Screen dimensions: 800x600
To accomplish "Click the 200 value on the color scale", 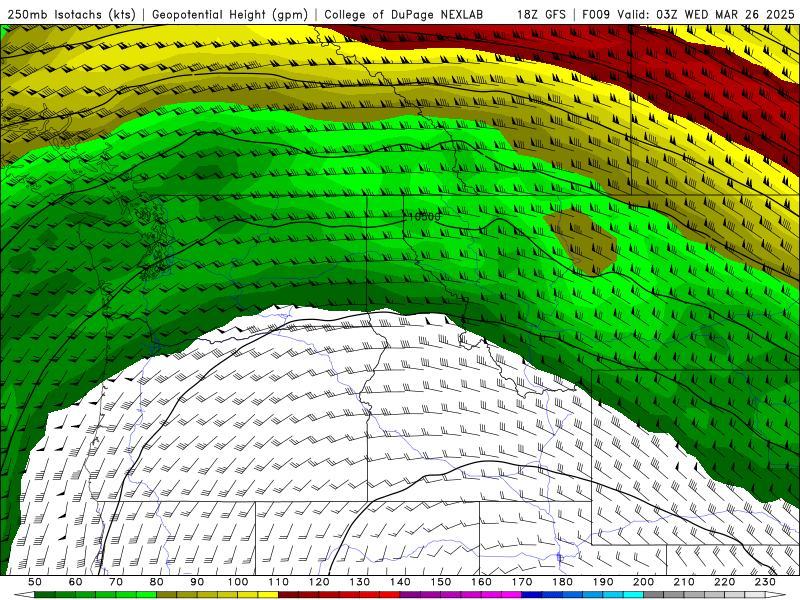I will point(644,582).
